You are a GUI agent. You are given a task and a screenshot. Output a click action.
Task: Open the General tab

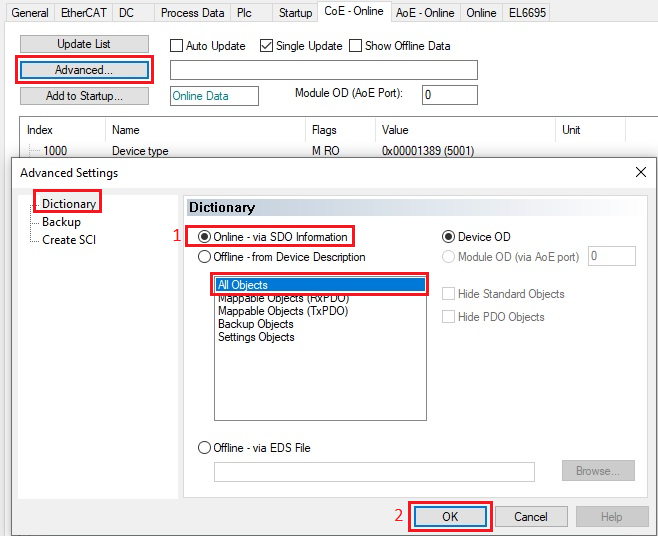(x=30, y=13)
